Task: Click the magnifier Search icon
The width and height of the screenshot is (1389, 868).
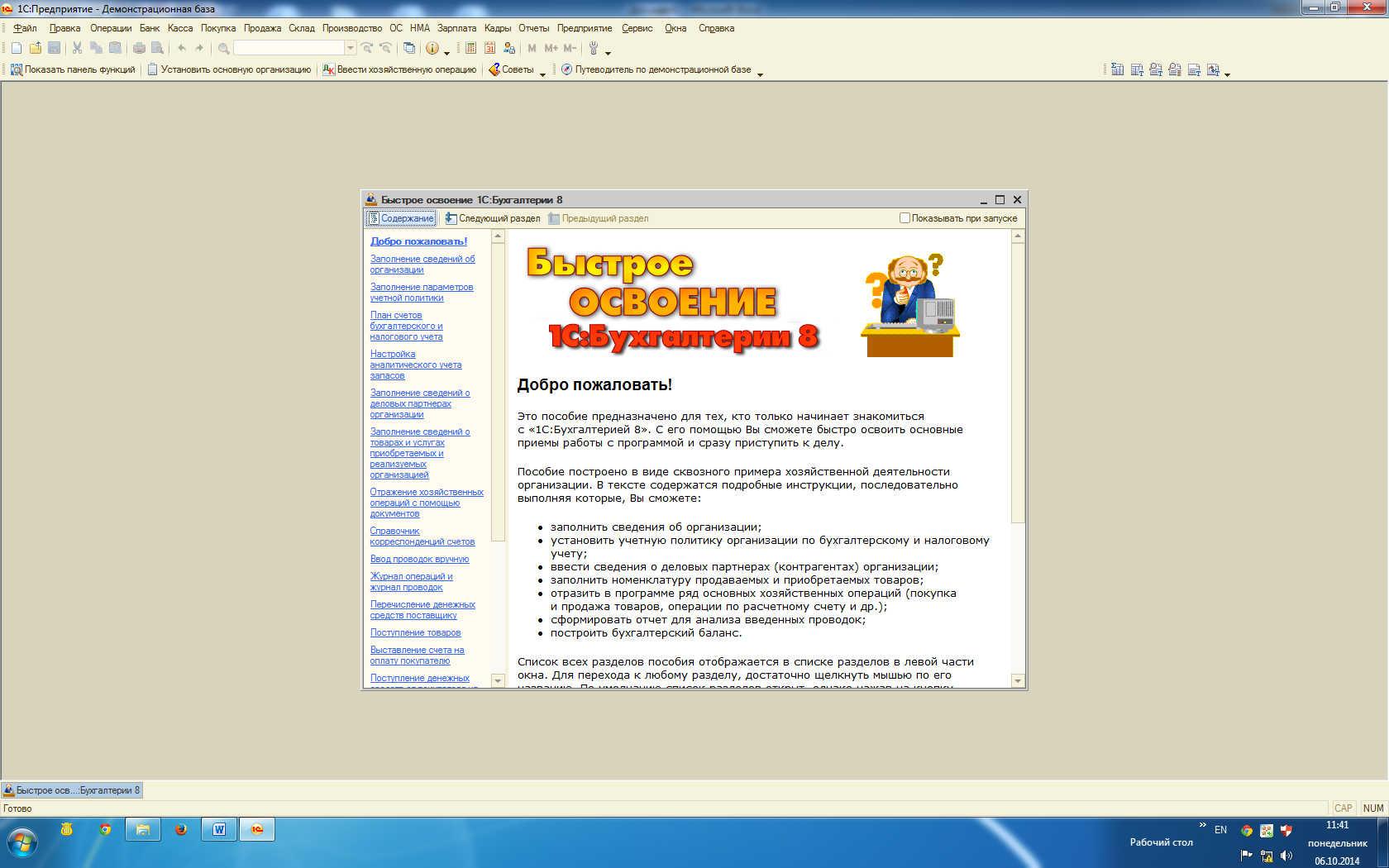Action: [223, 48]
